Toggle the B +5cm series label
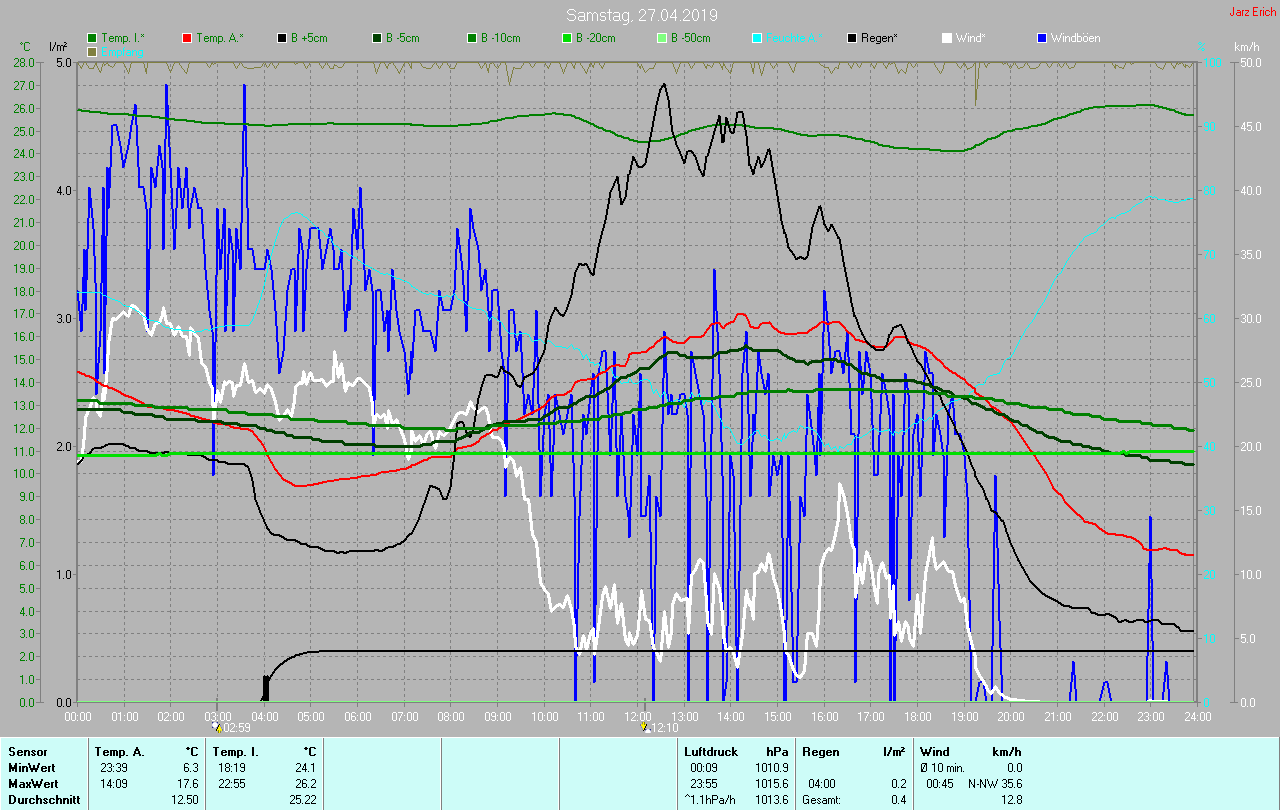Image resolution: width=1280 pixels, height=810 pixels. click(309, 38)
